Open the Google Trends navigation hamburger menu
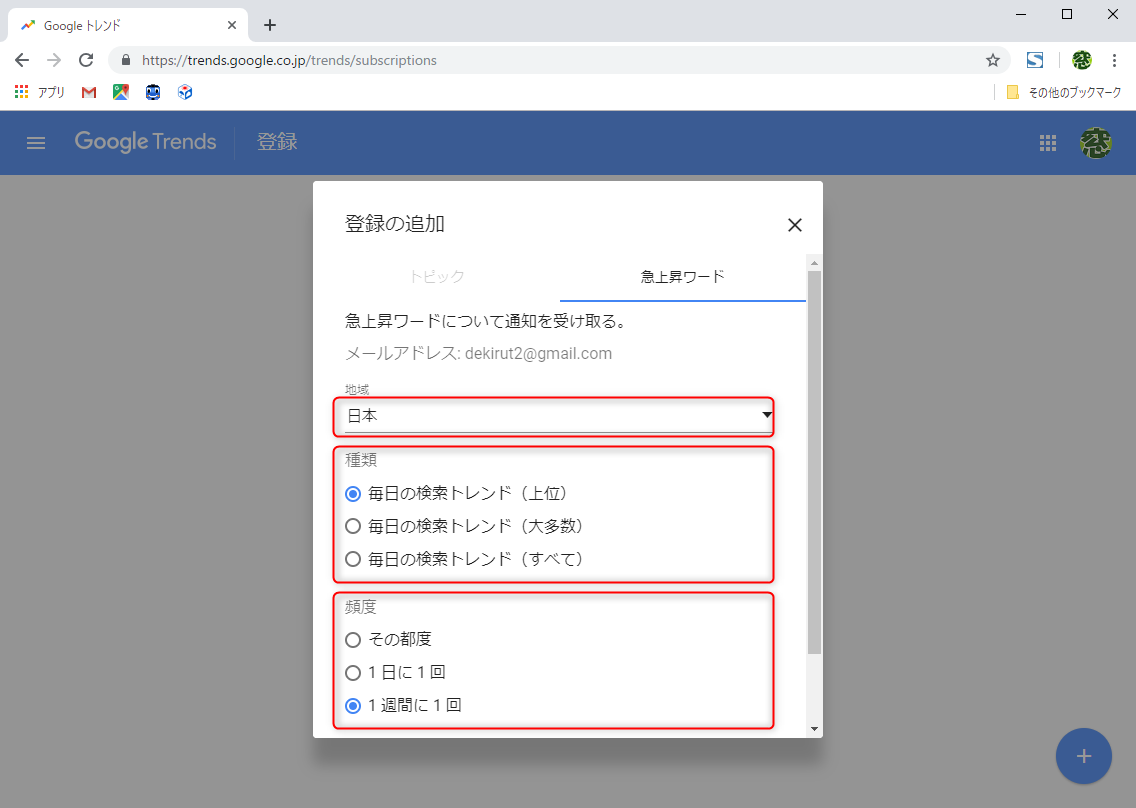Screen dimensions: 1136x808 pos(36,142)
